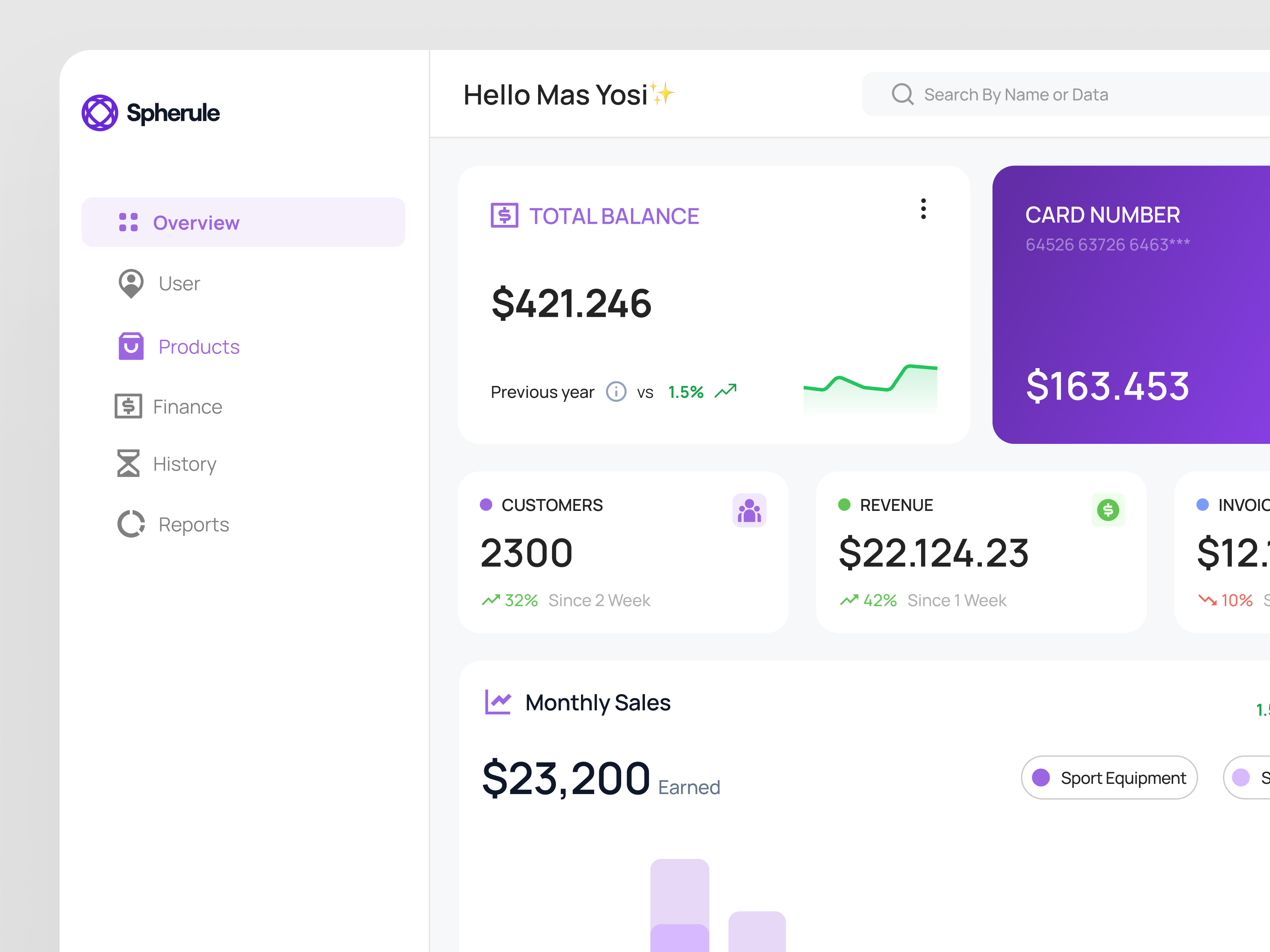Click the Spherule logo icon
This screenshot has width=1270, height=952.
(x=101, y=113)
